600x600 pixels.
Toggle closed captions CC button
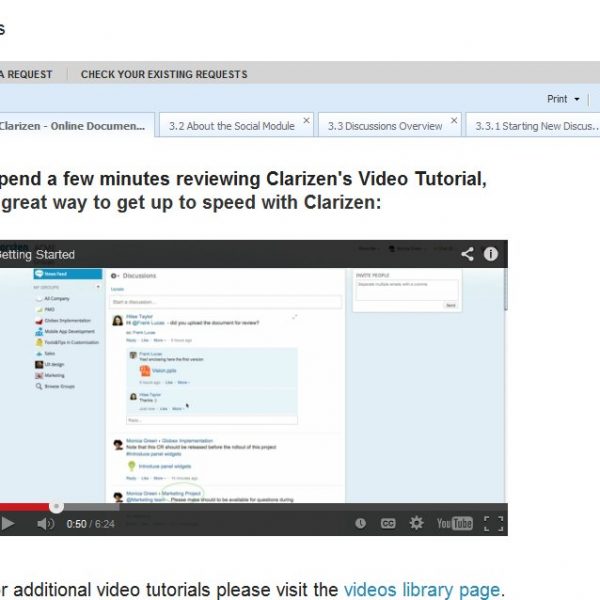tap(388, 523)
